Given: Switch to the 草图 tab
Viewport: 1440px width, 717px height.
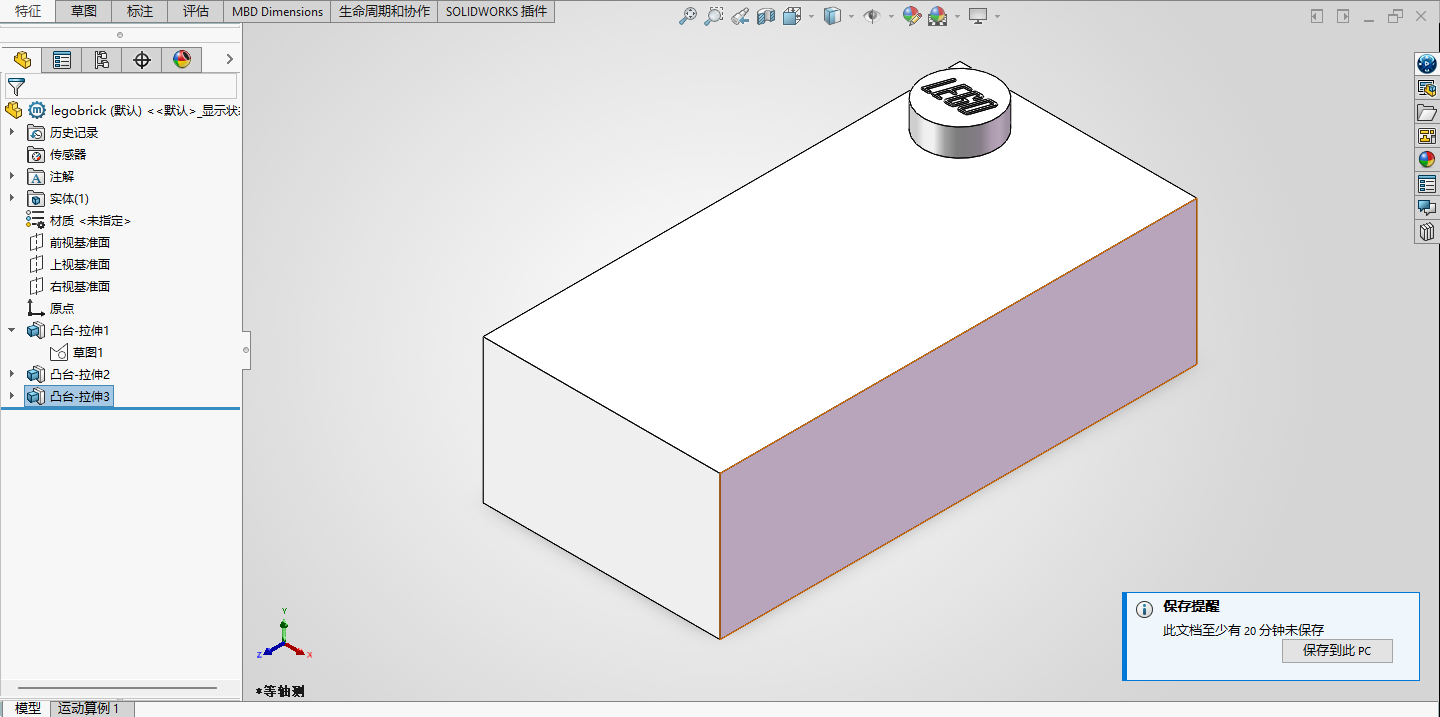Looking at the screenshot, I should point(84,12).
